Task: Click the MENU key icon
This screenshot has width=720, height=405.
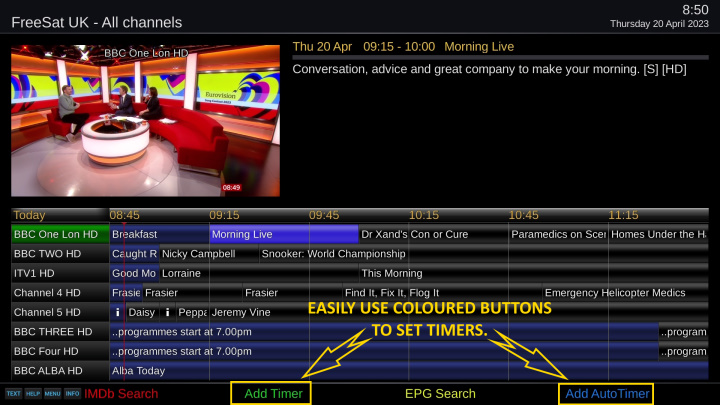Action: click(x=52, y=394)
